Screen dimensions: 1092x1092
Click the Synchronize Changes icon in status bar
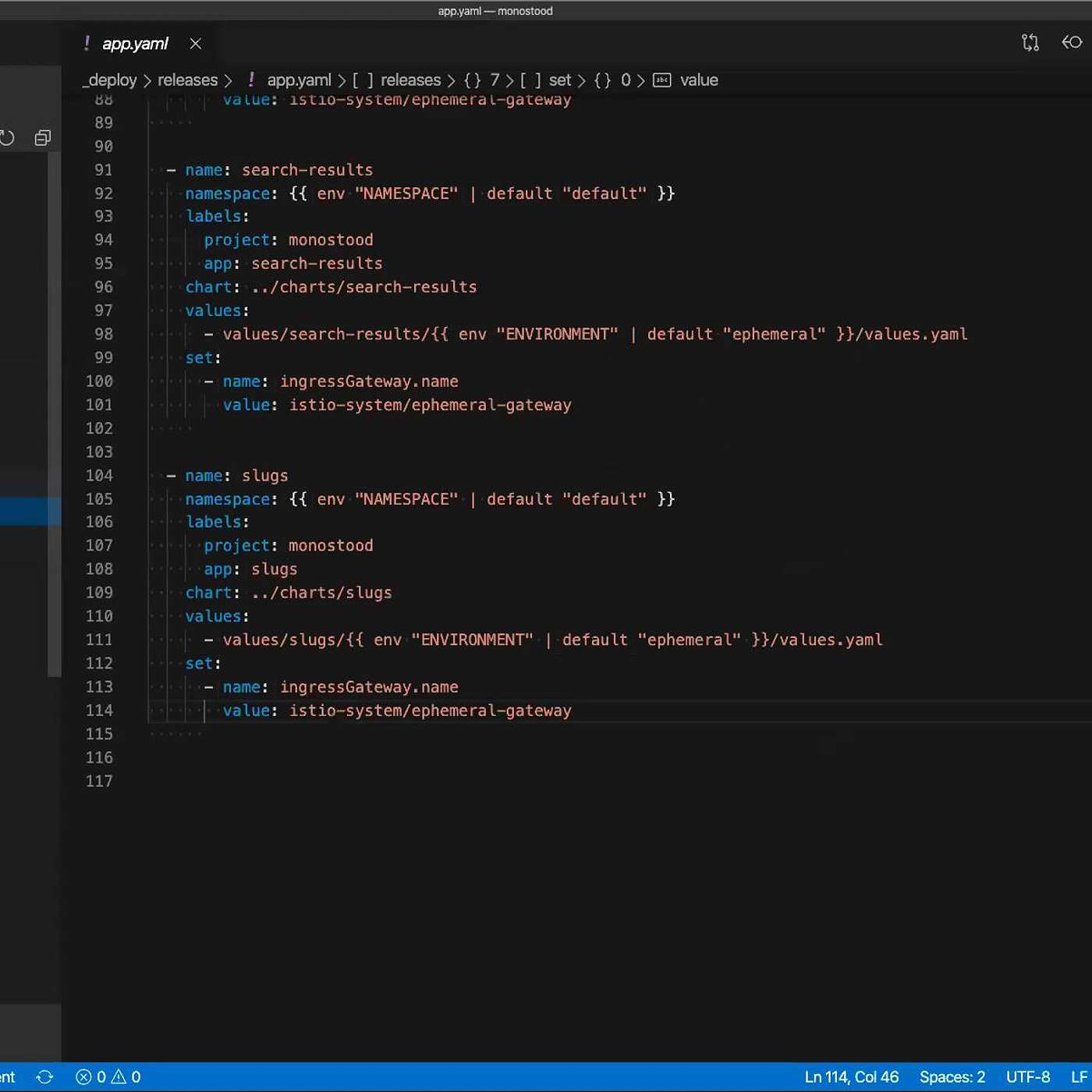coord(44,1077)
